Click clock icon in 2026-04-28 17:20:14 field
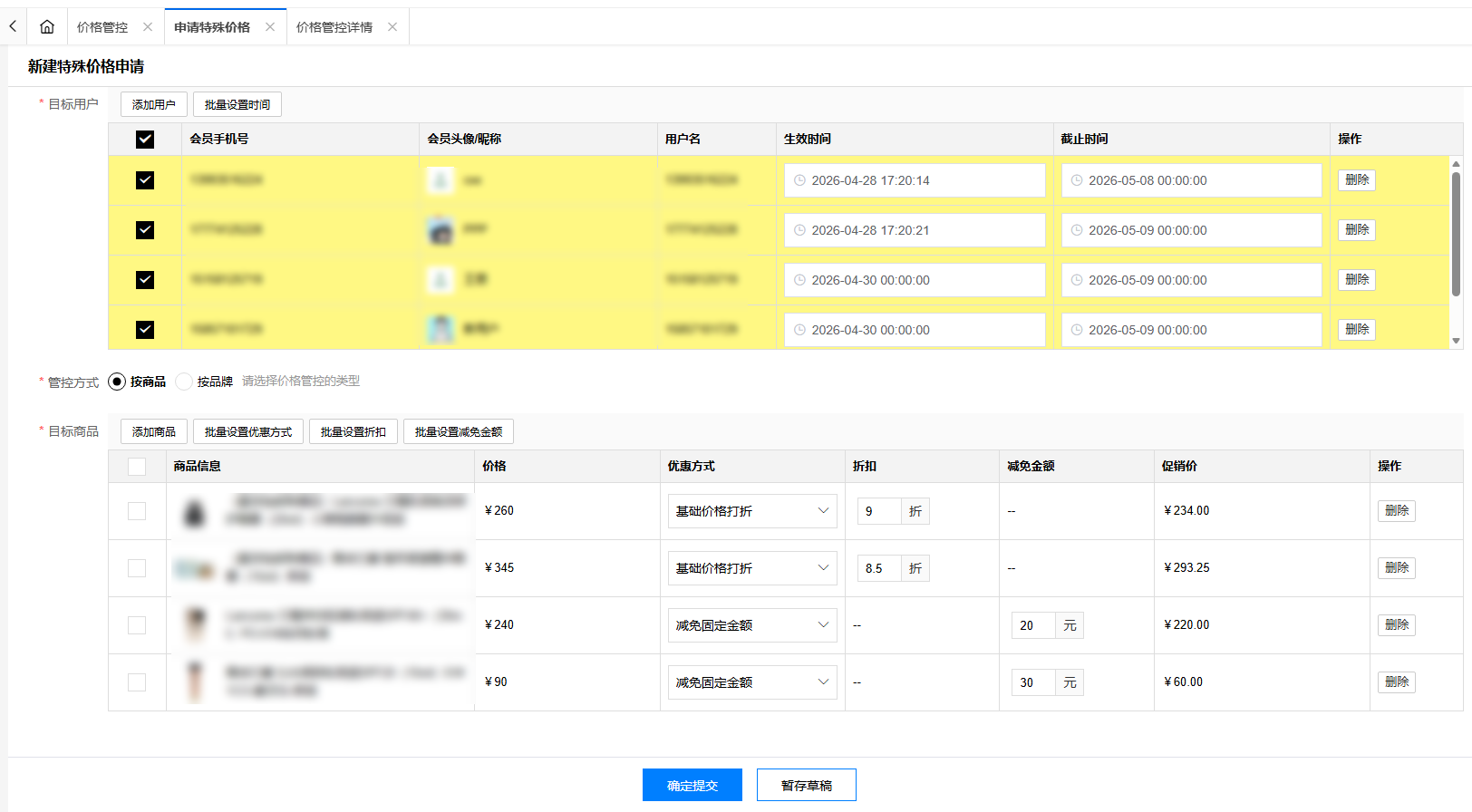This screenshot has height=812, width=1472. tap(800, 180)
